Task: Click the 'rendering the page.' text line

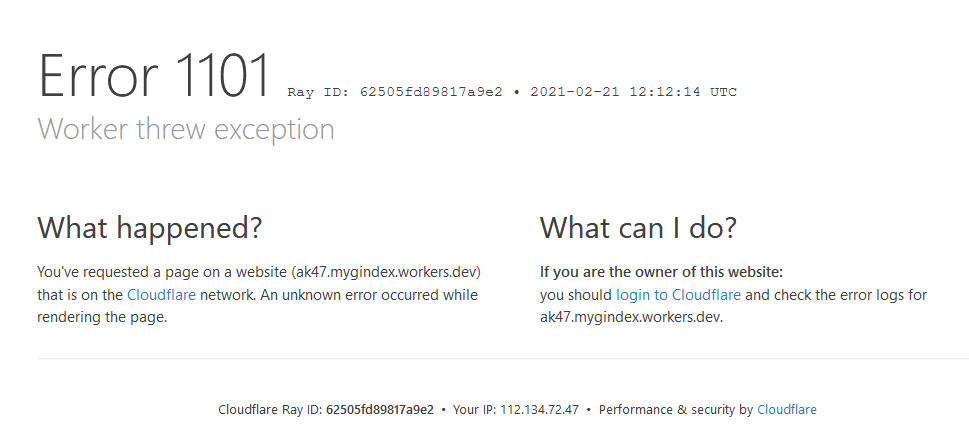Action: click(x=102, y=318)
